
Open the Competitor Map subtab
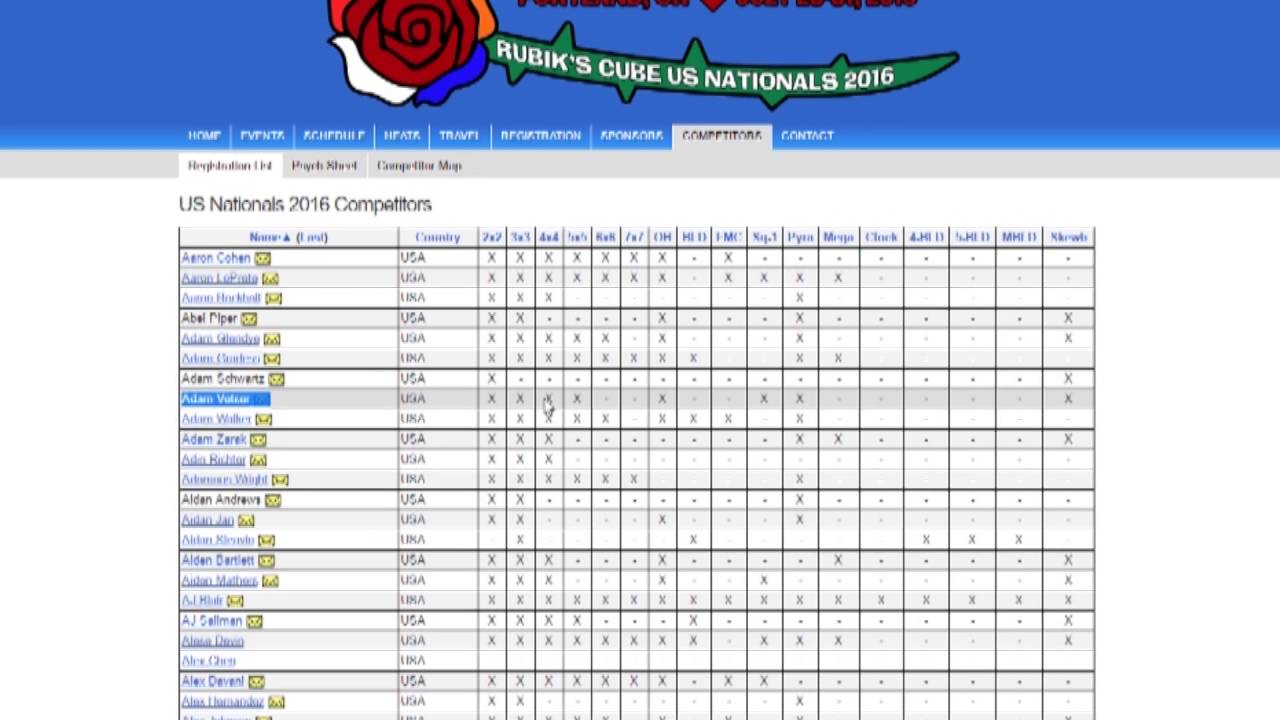coord(419,166)
